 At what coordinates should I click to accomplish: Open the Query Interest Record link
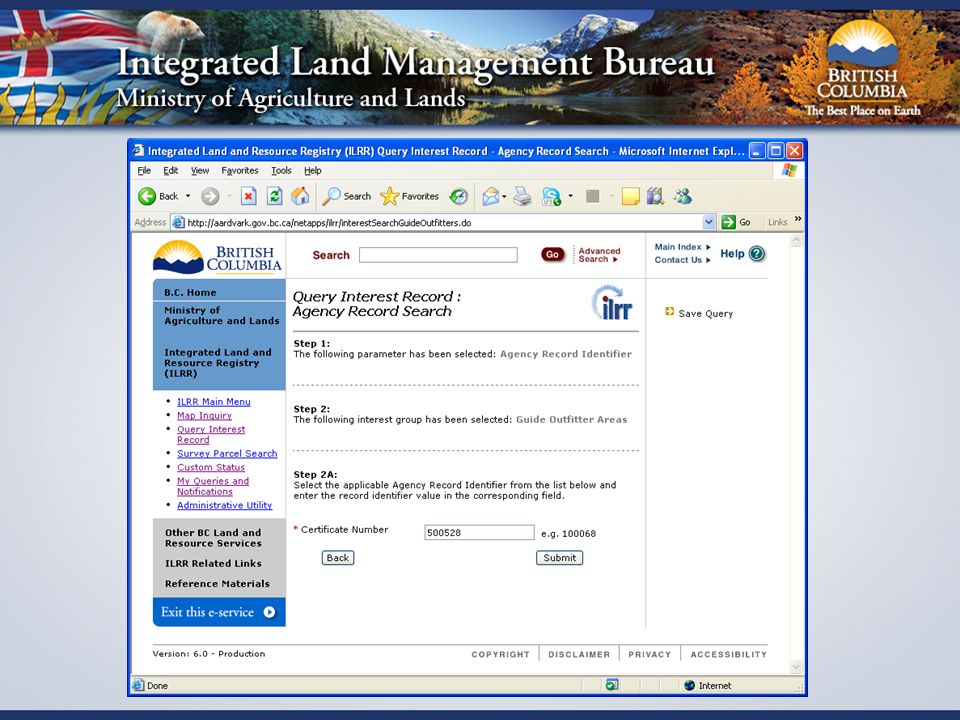pyautogui.click(x=211, y=435)
